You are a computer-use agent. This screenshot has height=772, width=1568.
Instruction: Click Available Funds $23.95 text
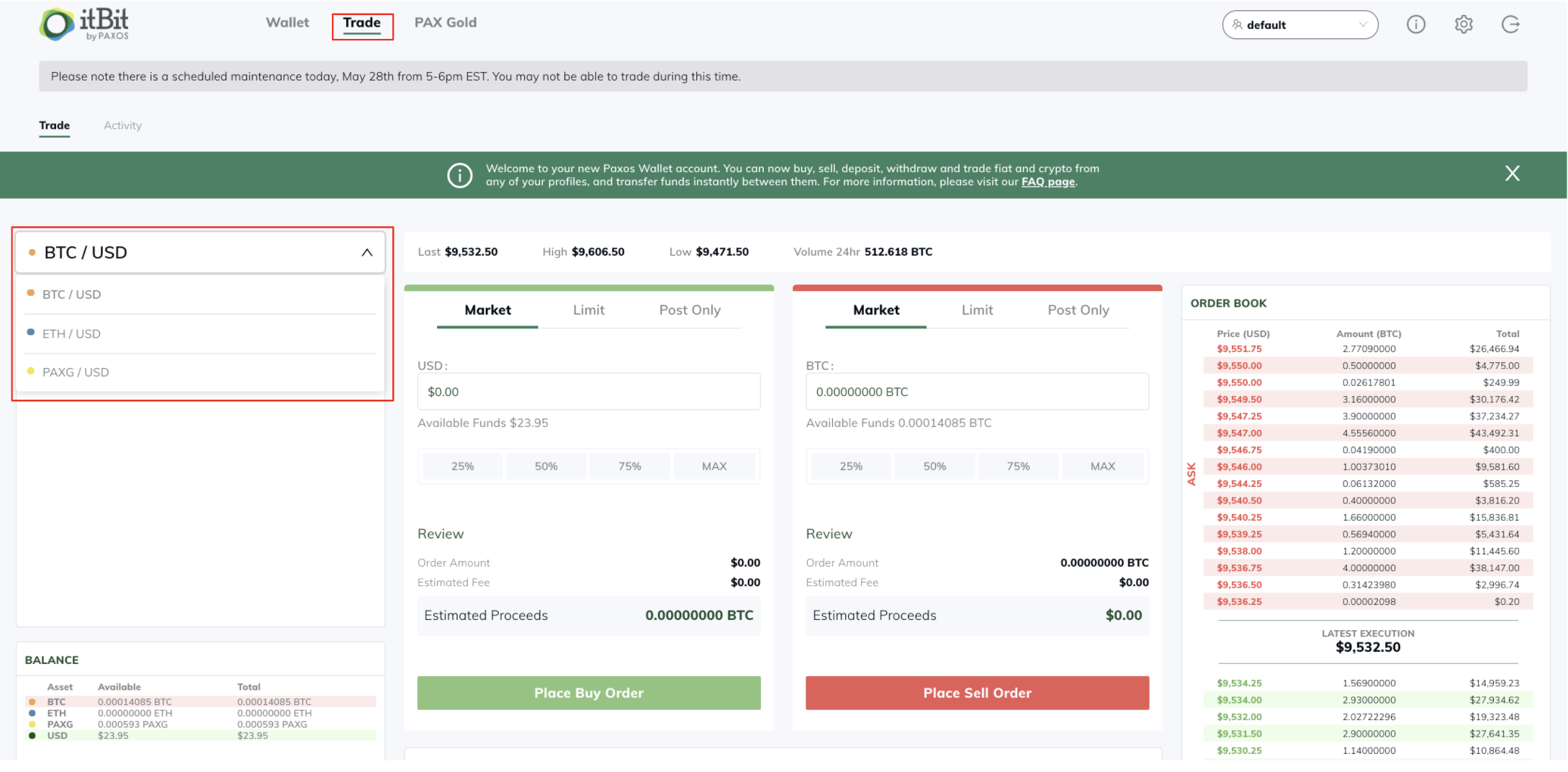tap(483, 423)
